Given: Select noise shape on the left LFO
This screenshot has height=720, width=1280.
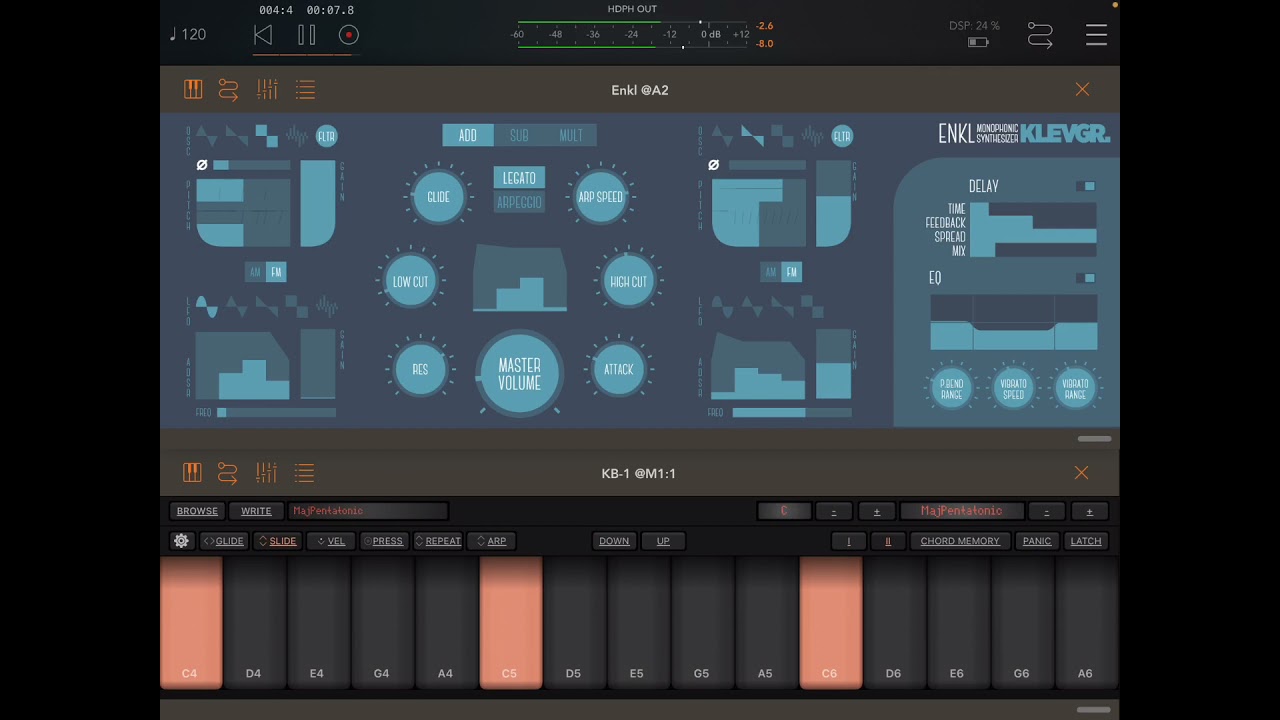Looking at the screenshot, I should pos(326,306).
